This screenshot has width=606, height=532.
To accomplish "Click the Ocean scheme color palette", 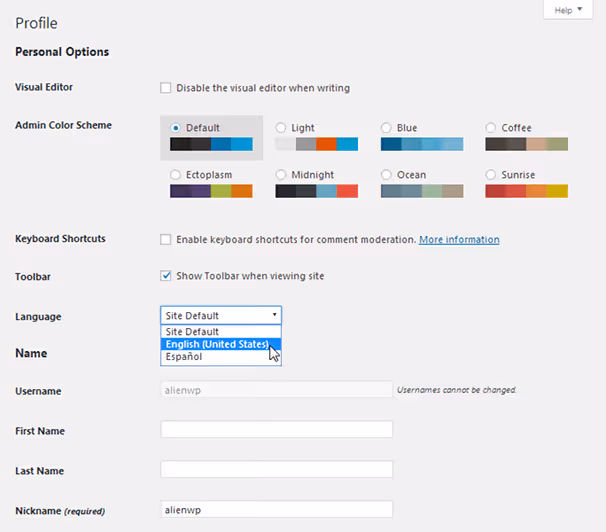I will click(422, 191).
